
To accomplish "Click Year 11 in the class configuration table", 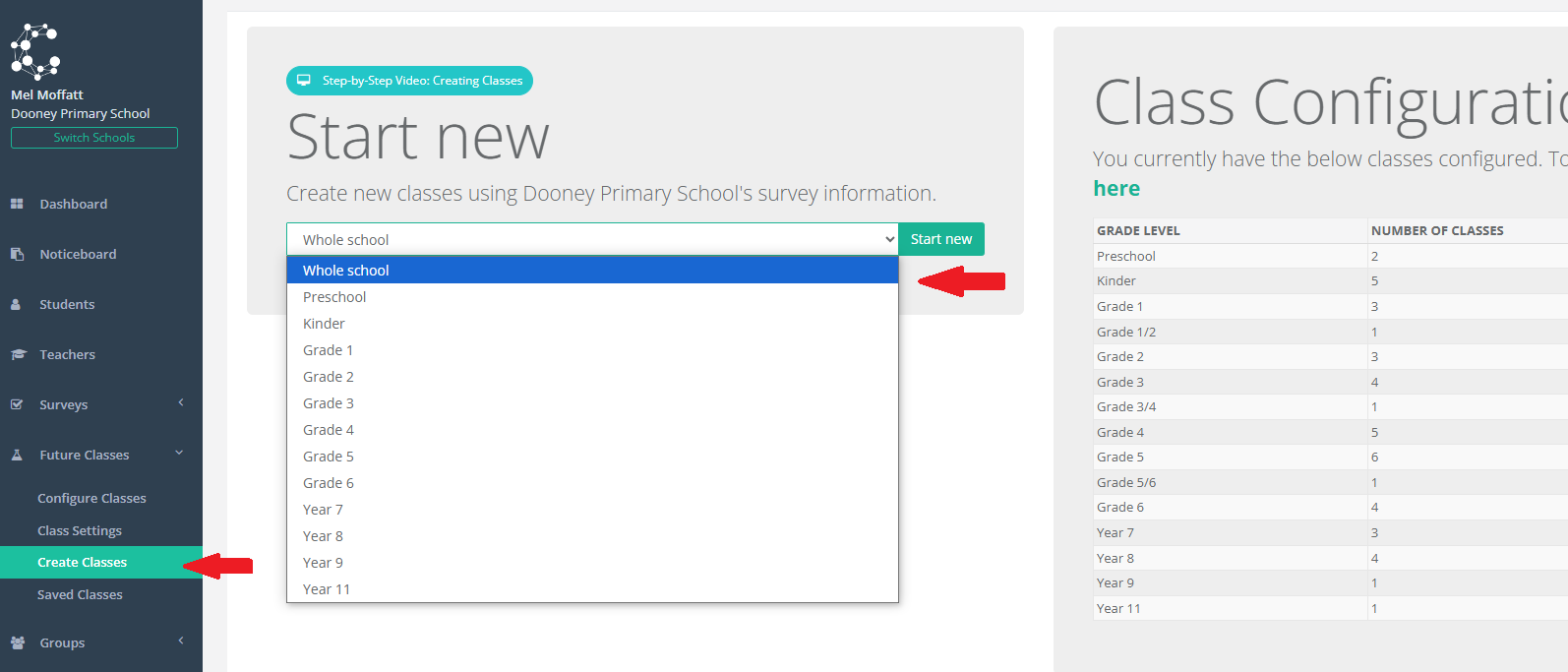I will 1118,608.
